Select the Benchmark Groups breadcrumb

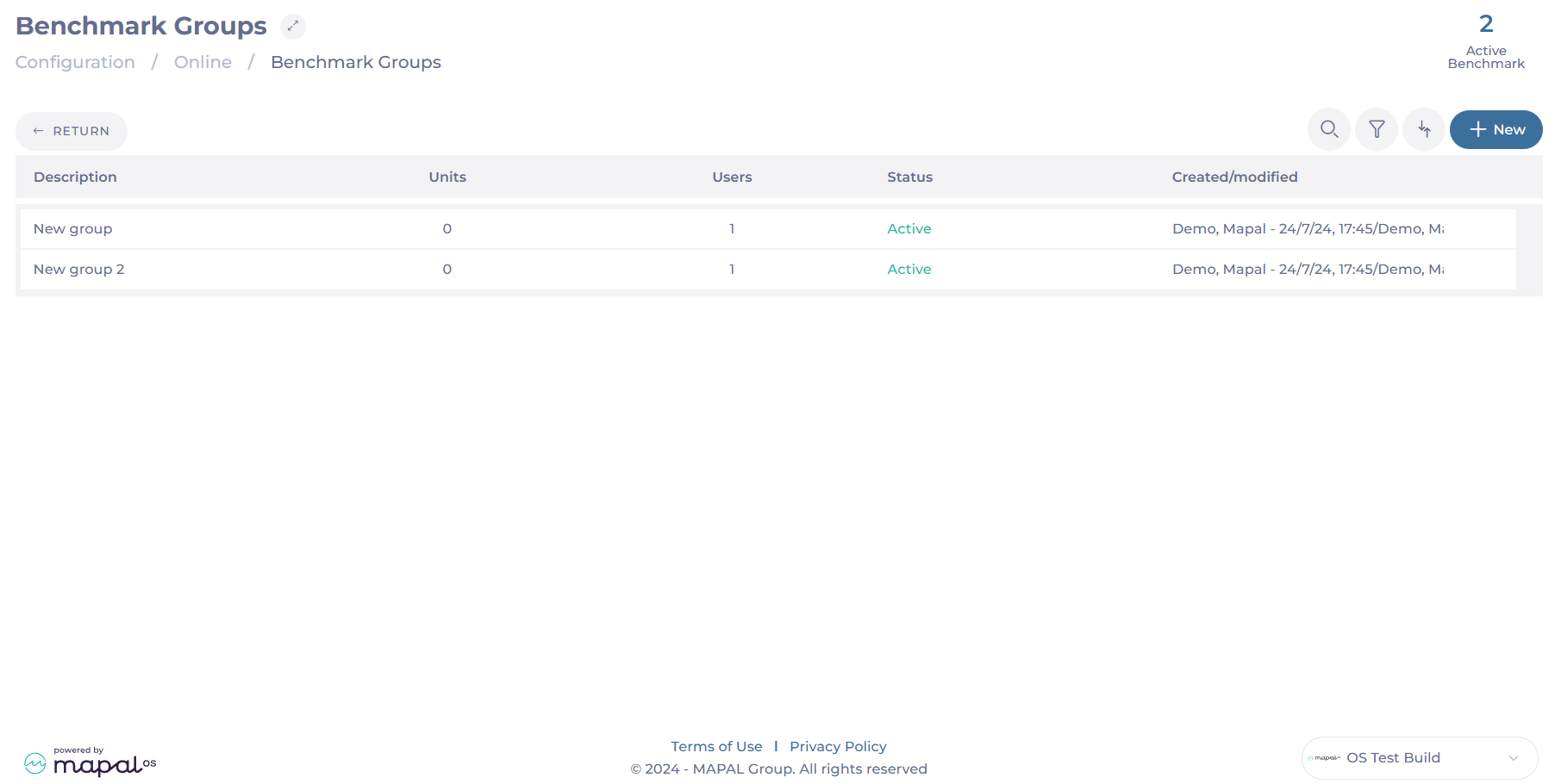point(356,62)
